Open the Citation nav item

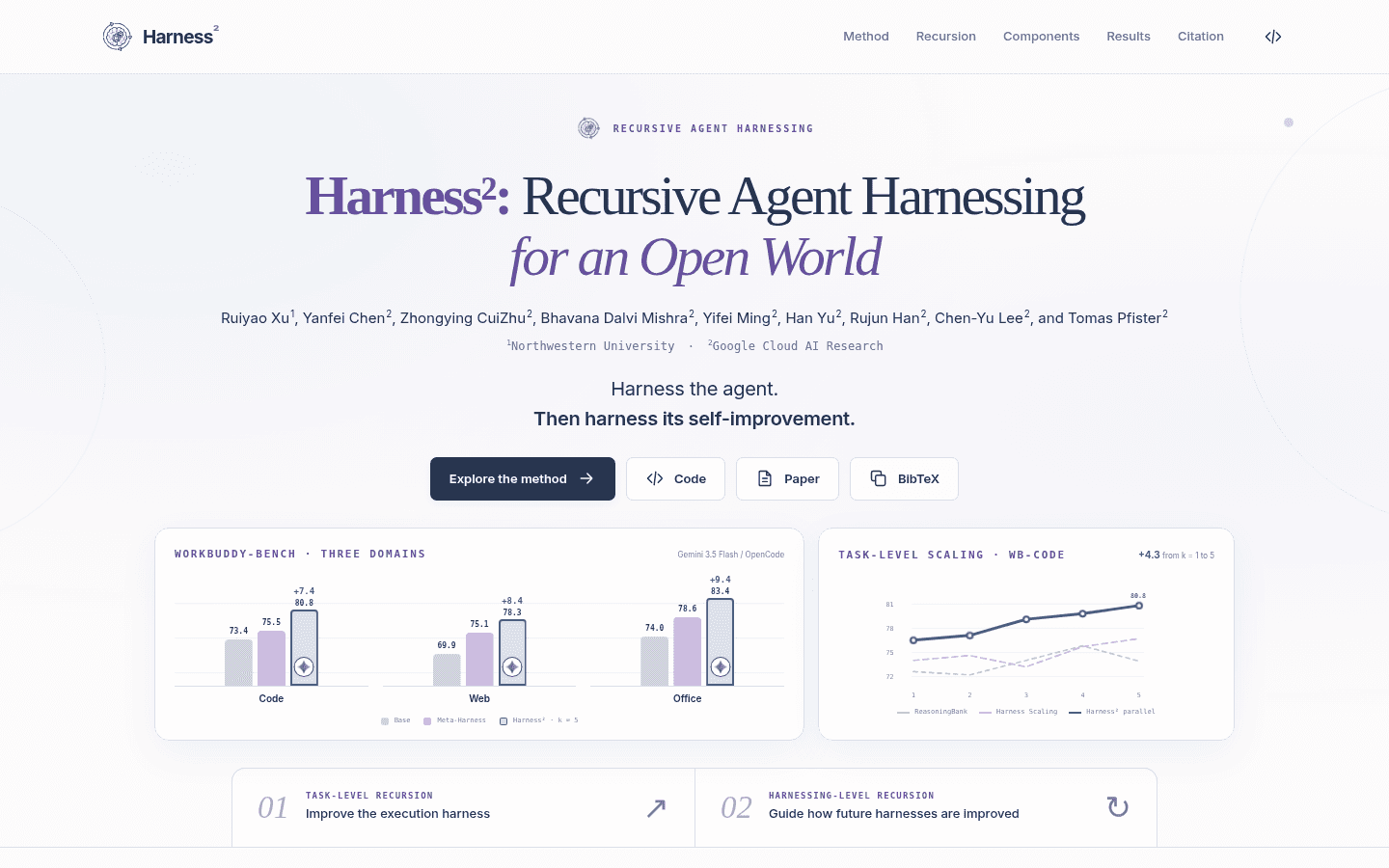[x=1201, y=37]
